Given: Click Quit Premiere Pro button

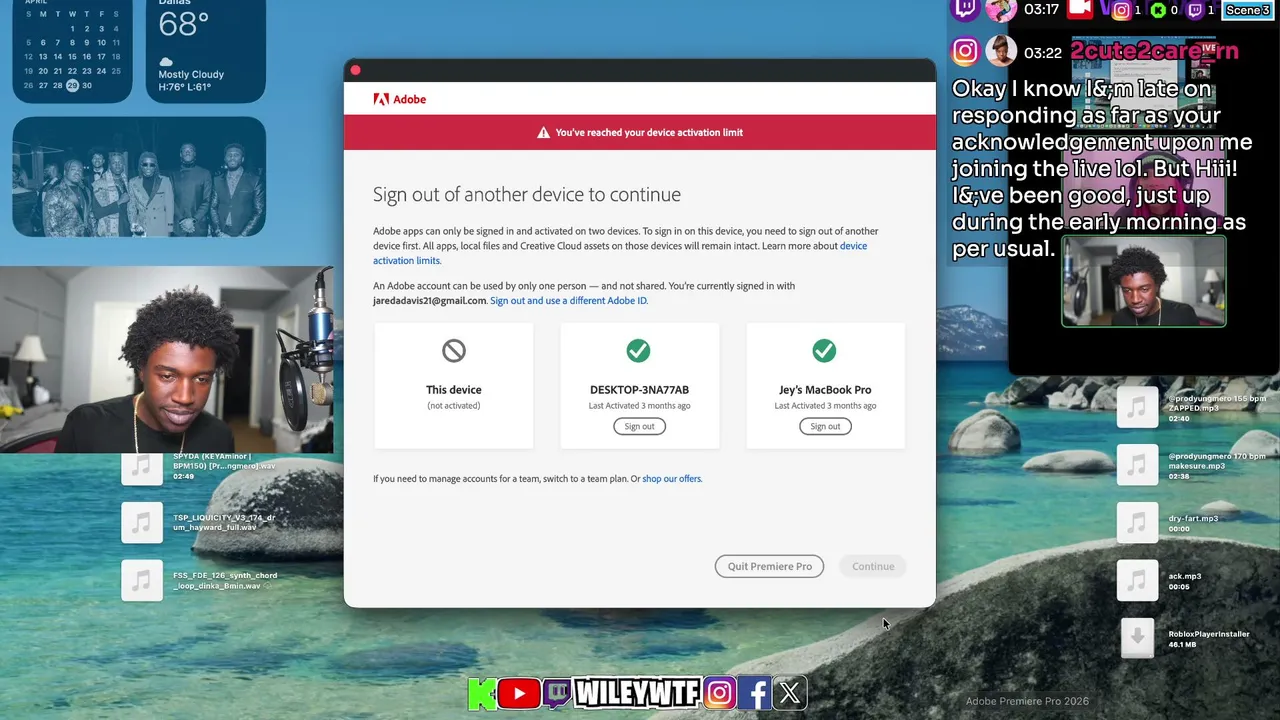Looking at the screenshot, I should 769,566.
